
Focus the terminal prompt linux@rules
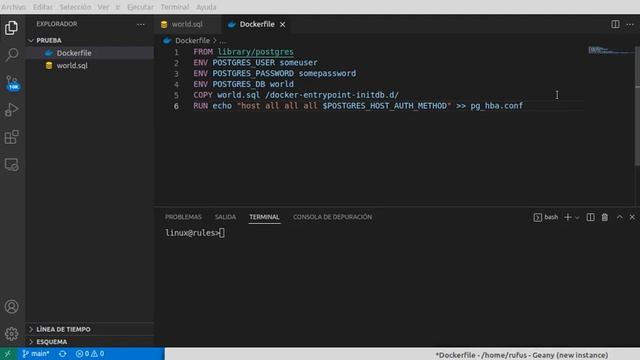tap(194, 233)
